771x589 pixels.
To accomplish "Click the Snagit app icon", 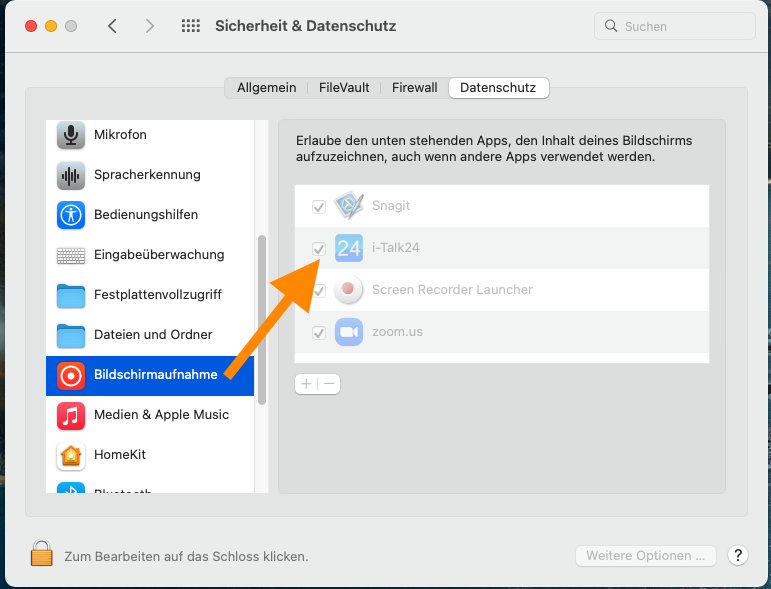I will [349, 206].
